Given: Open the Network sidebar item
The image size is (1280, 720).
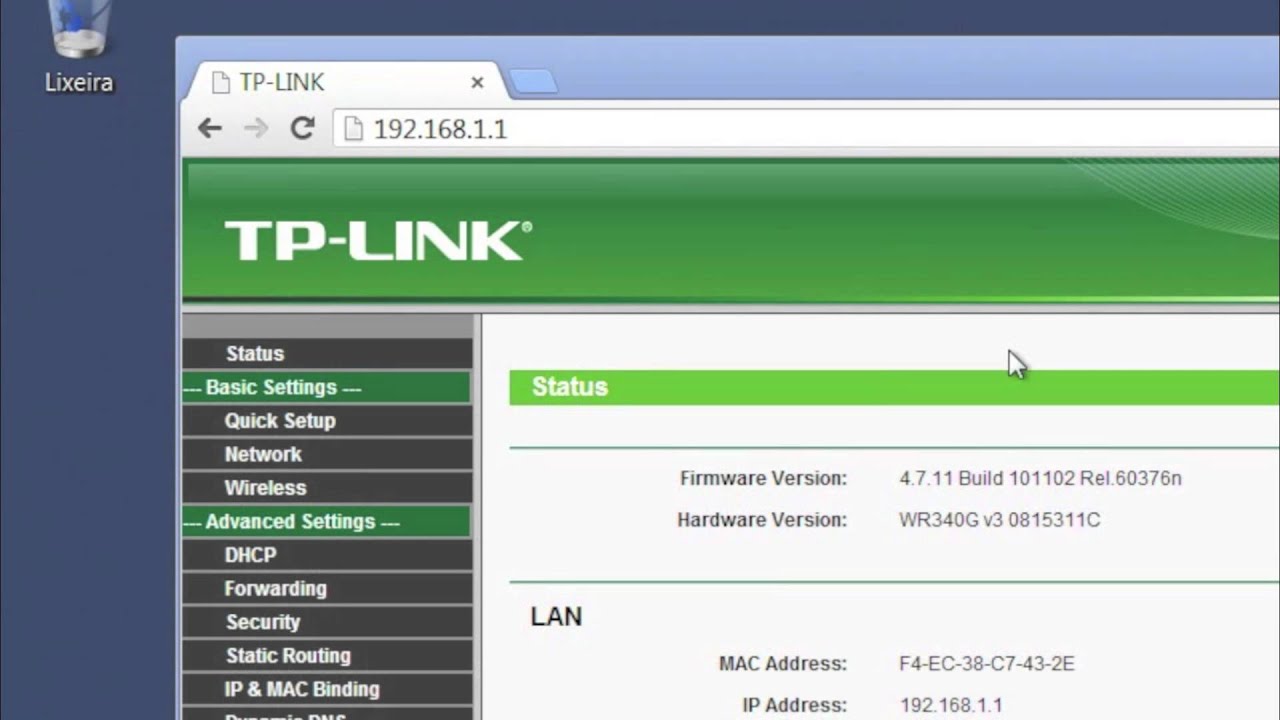Looking at the screenshot, I should pos(326,454).
